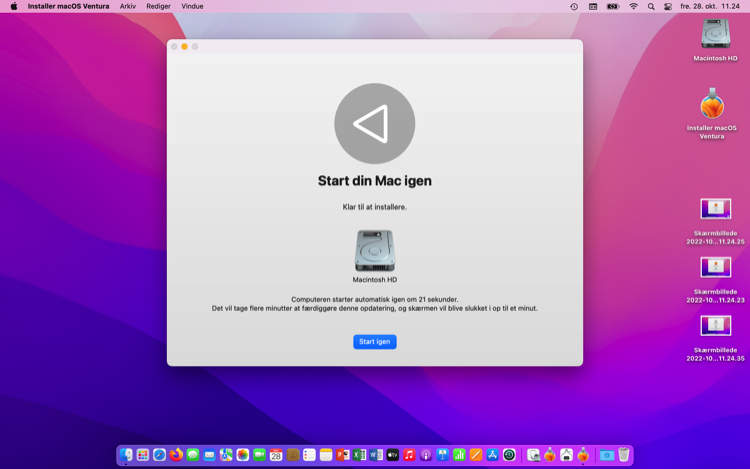The width and height of the screenshot is (750, 469).
Task: Select the Macintosh HD disk in installer
Action: click(374, 251)
